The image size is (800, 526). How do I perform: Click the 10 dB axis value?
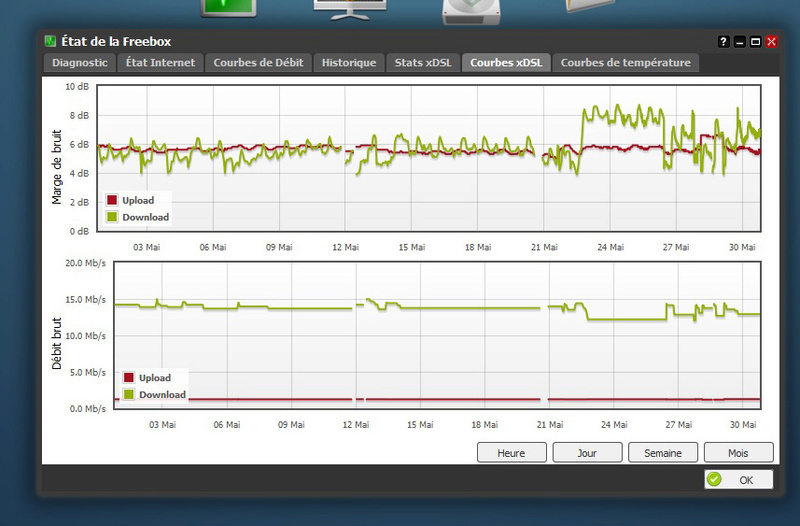click(77, 87)
